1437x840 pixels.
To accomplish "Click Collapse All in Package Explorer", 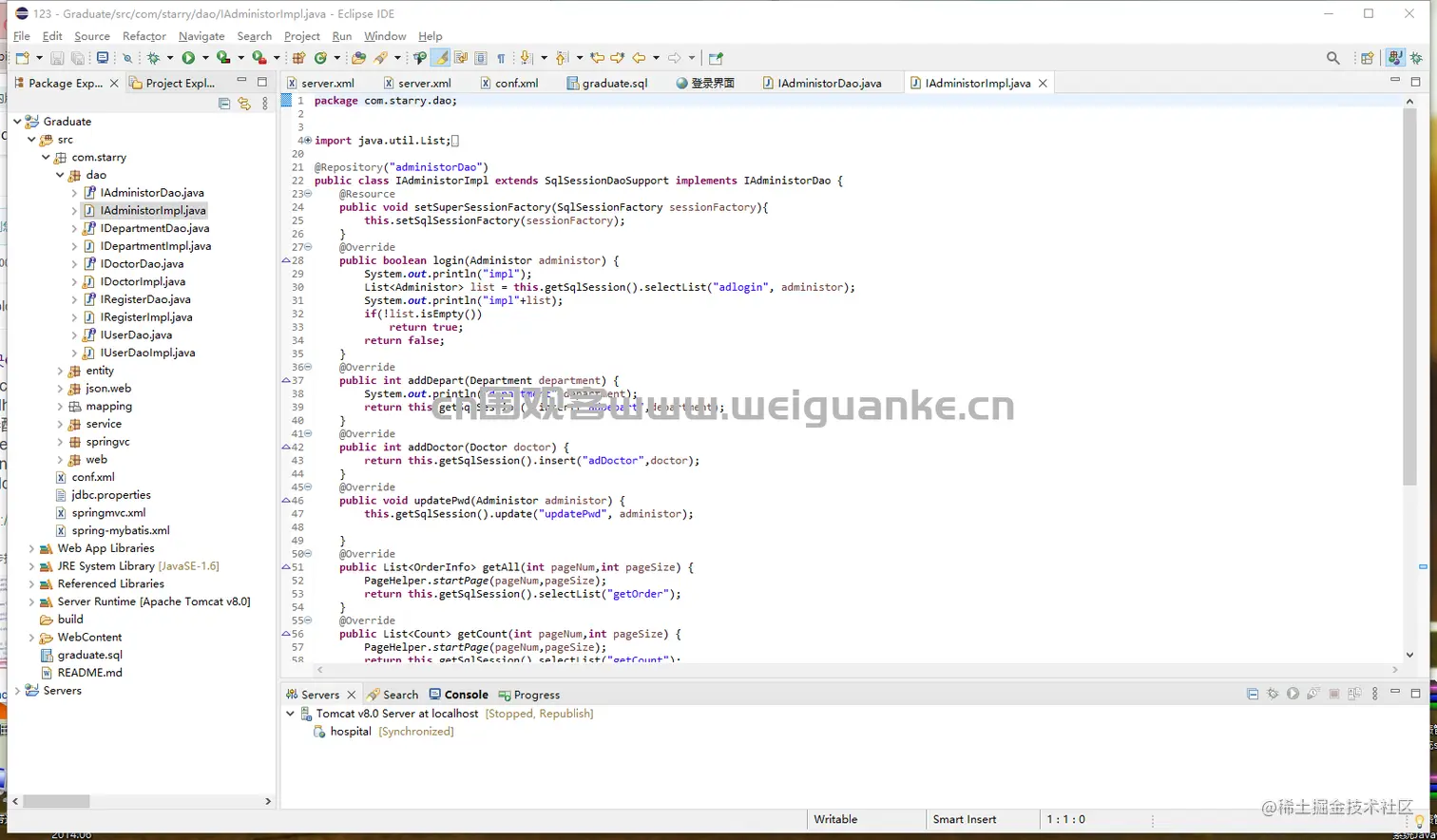I will (x=224, y=104).
